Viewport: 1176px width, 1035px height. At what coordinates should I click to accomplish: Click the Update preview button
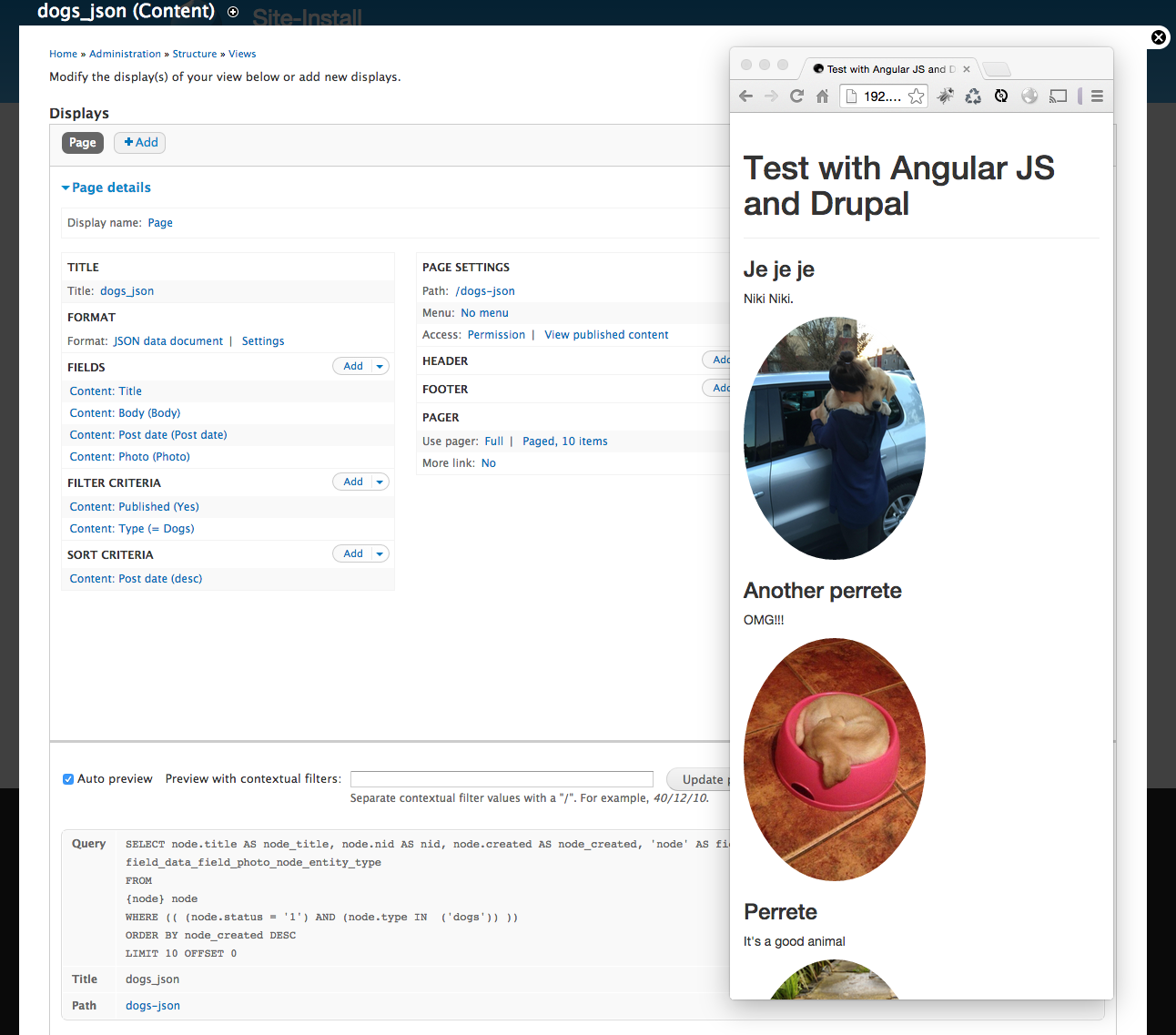698,779
